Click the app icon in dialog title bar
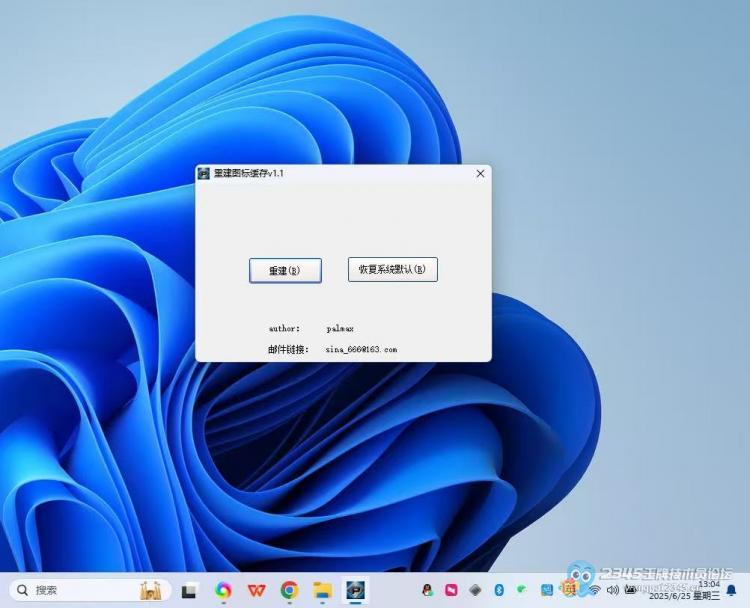Viewport: 750px width, 608px height. [204, 173]
